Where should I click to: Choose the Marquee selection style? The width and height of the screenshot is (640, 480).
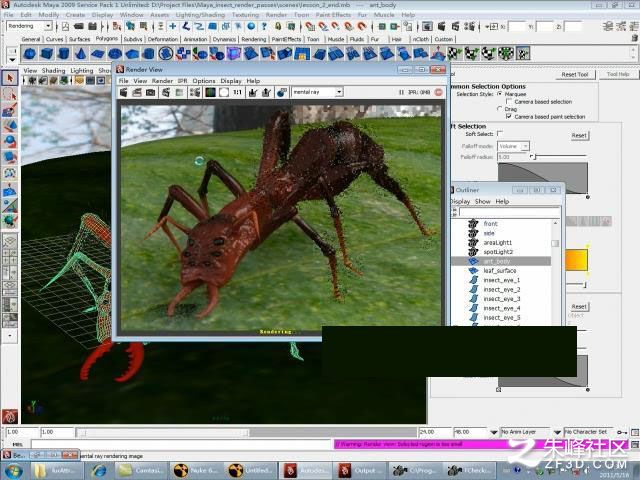(x=500, y=94)
